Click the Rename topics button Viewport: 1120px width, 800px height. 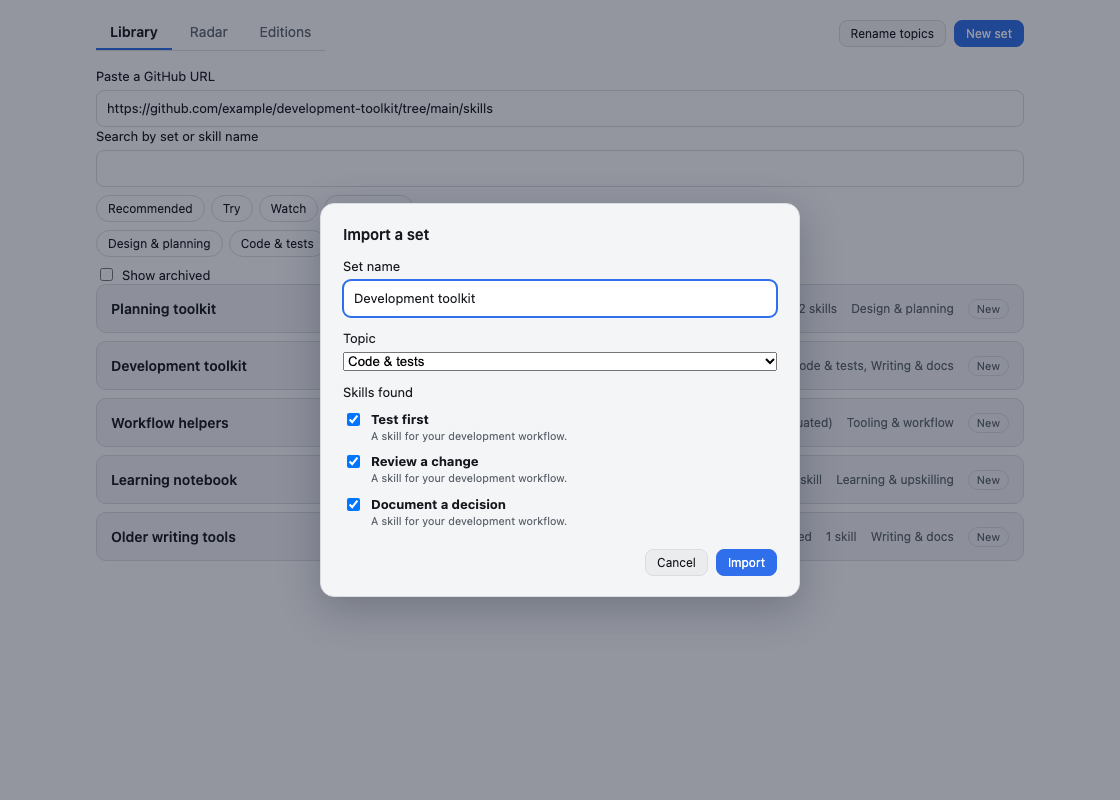click(891, 34)
